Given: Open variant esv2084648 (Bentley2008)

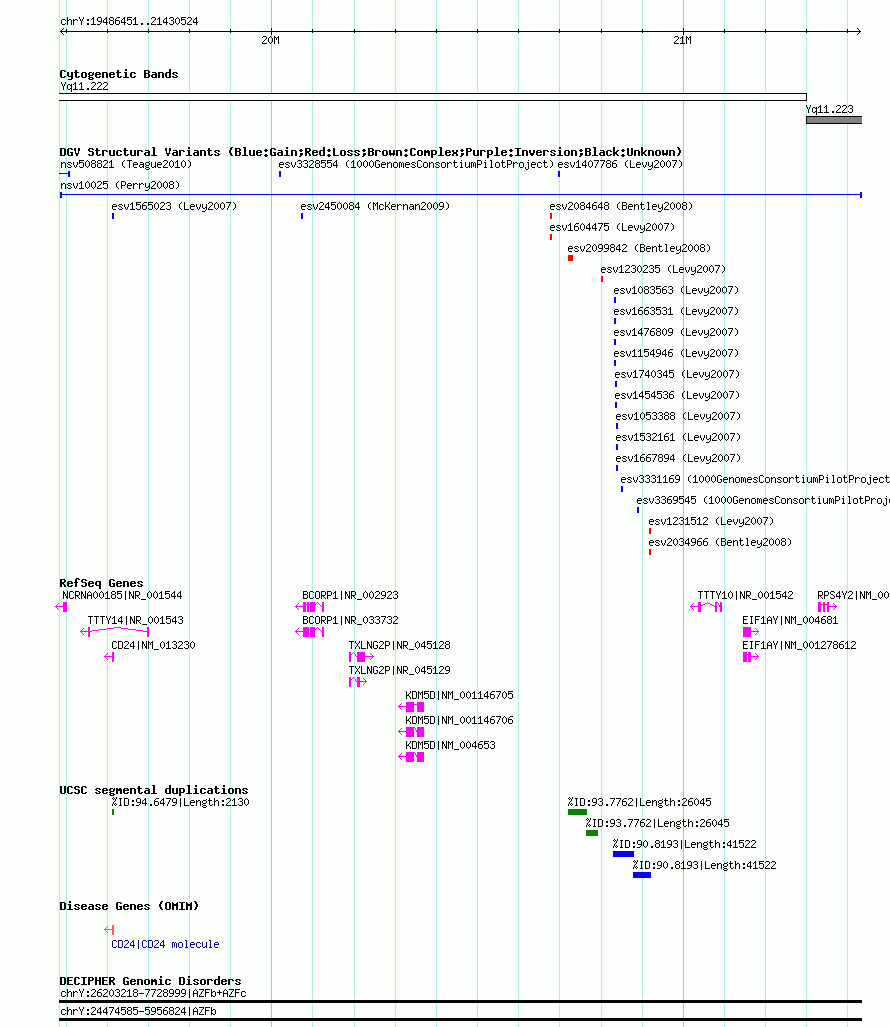Looking at the screenshot, I should pyautogui.click(x=621, y=206).
